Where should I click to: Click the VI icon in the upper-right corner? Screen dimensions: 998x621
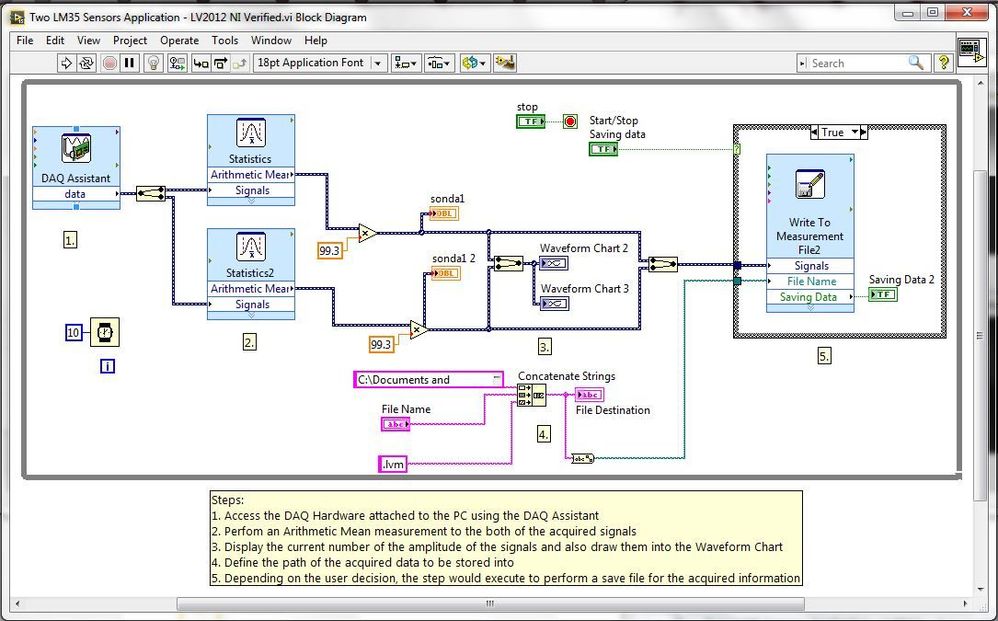click(x=971, y=51)
